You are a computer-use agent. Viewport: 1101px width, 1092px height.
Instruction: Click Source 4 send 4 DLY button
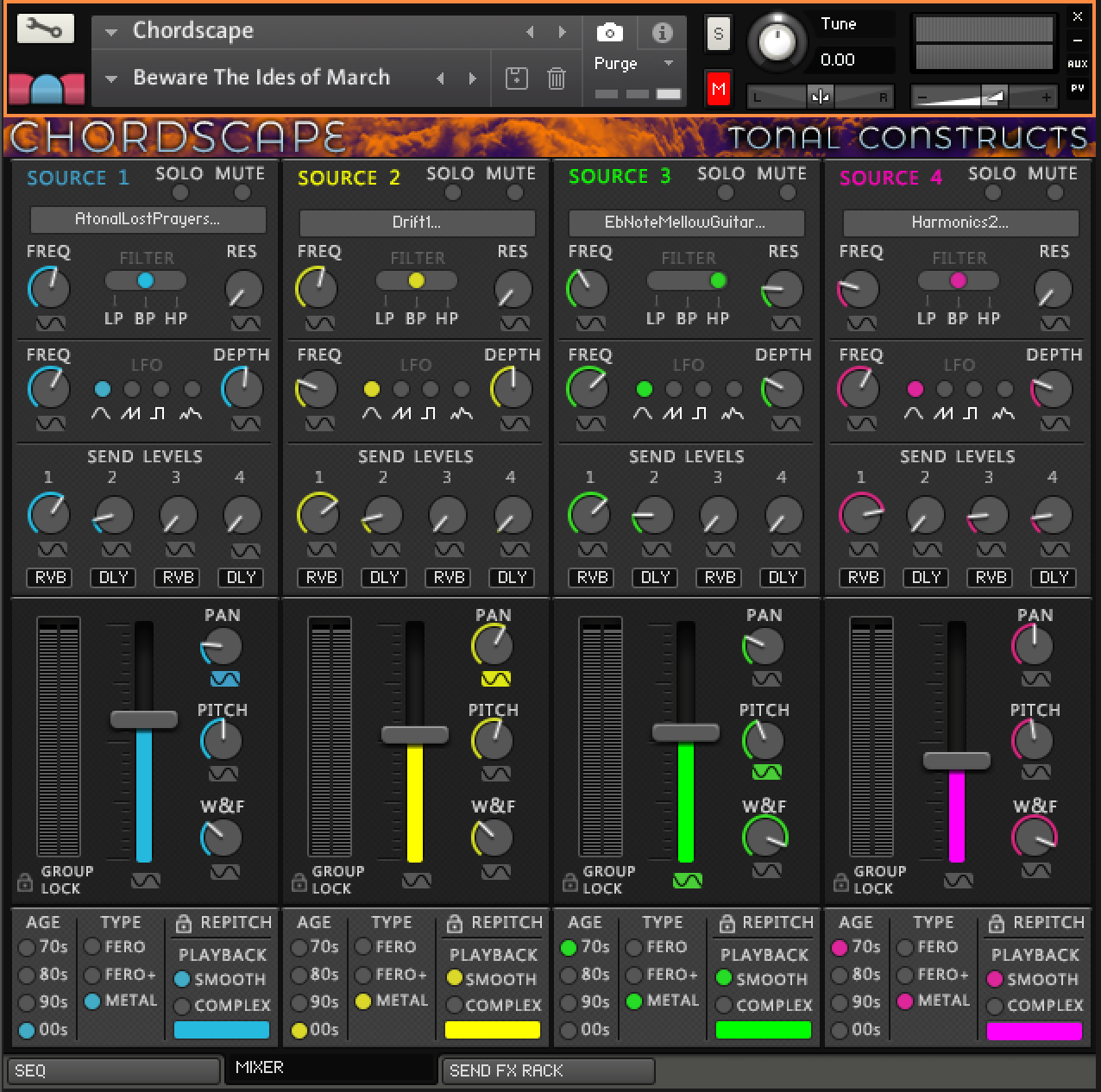click(x=1054, y=577)
